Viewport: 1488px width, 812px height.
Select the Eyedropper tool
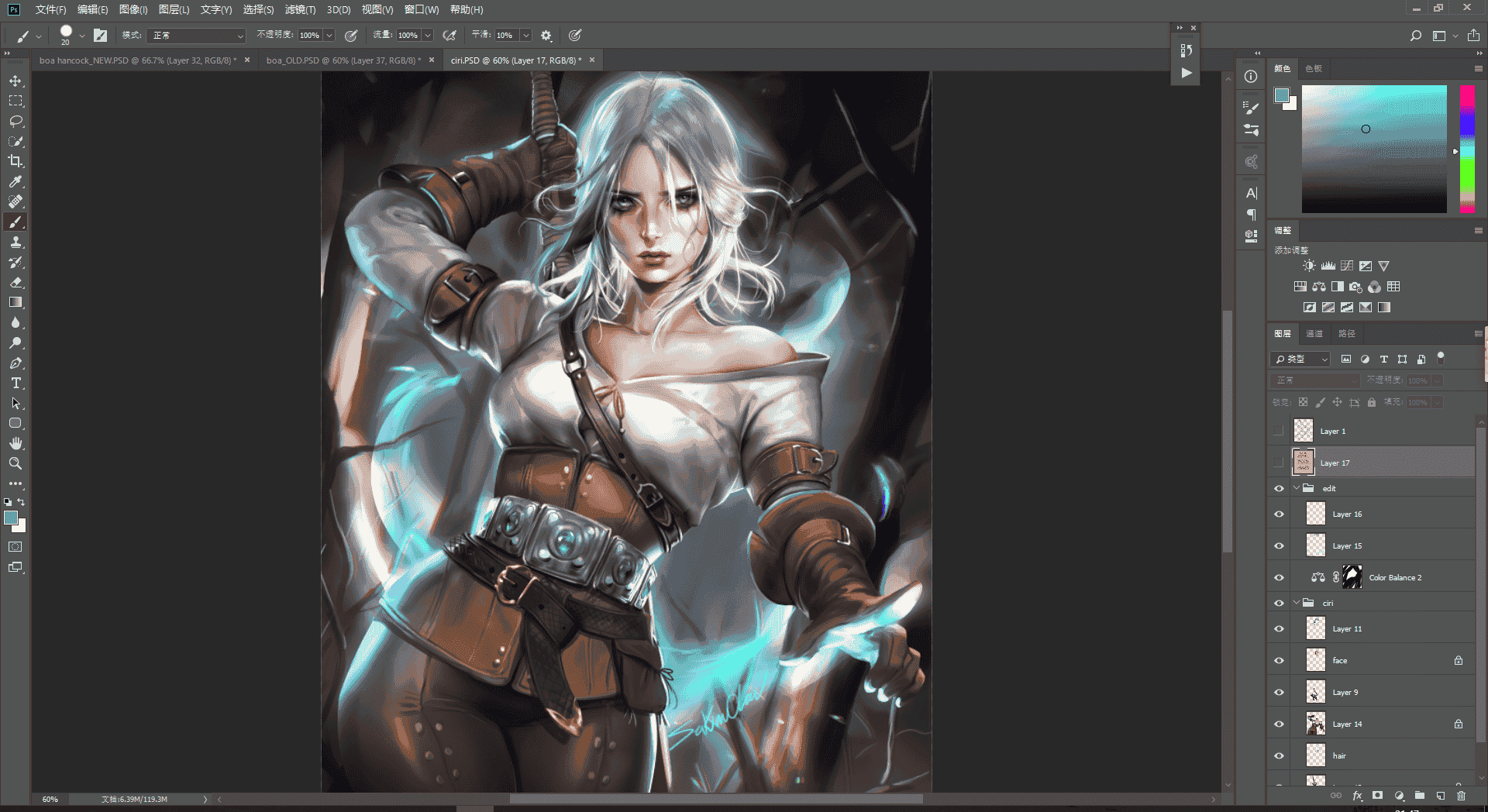click(15, 181)
